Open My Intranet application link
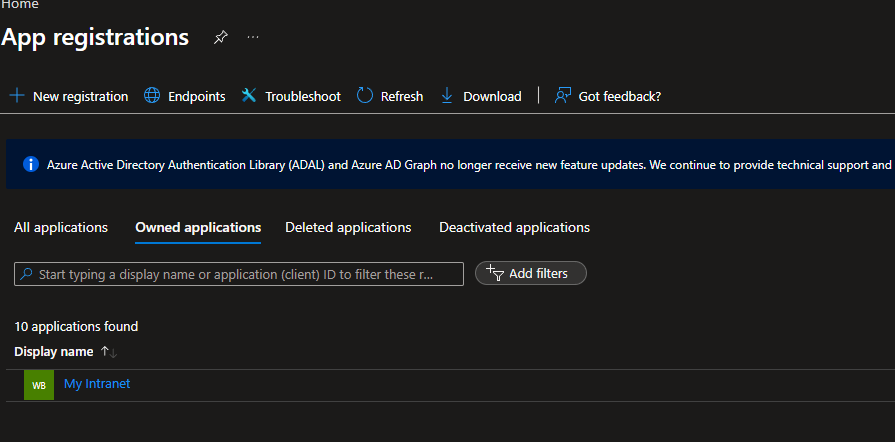The height and width of the screenshot is (442, 895). [x=97, y=384]
